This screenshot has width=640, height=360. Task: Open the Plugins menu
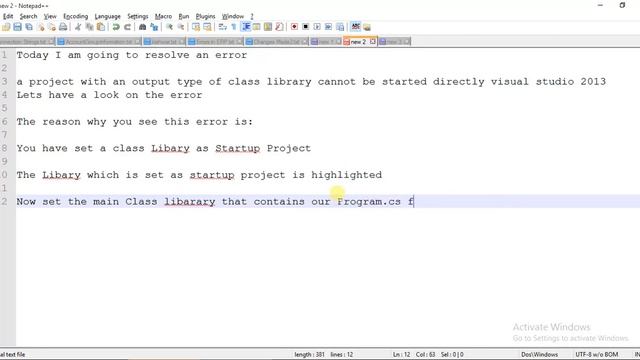205,16
